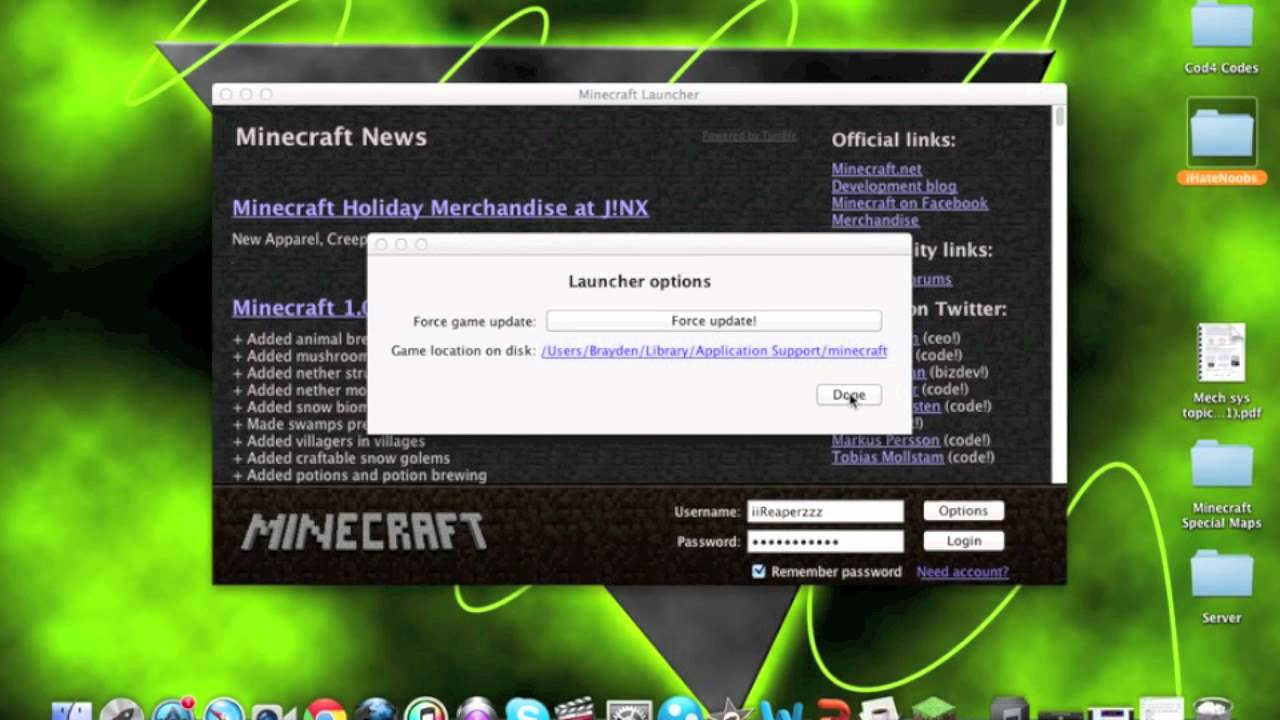
Task: Open the Development blog link
Action: 894,186
